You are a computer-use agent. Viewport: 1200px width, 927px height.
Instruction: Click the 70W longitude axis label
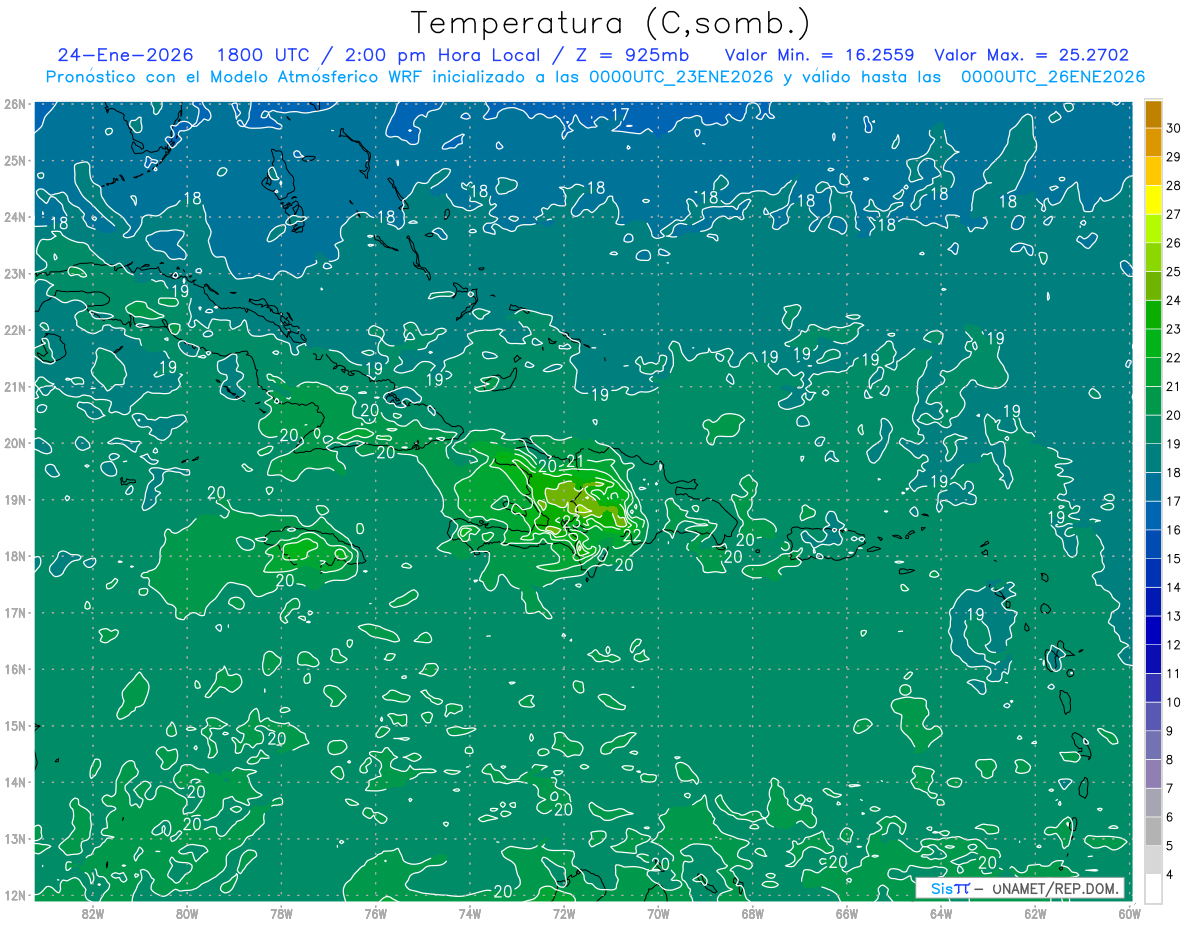point(658,913)
